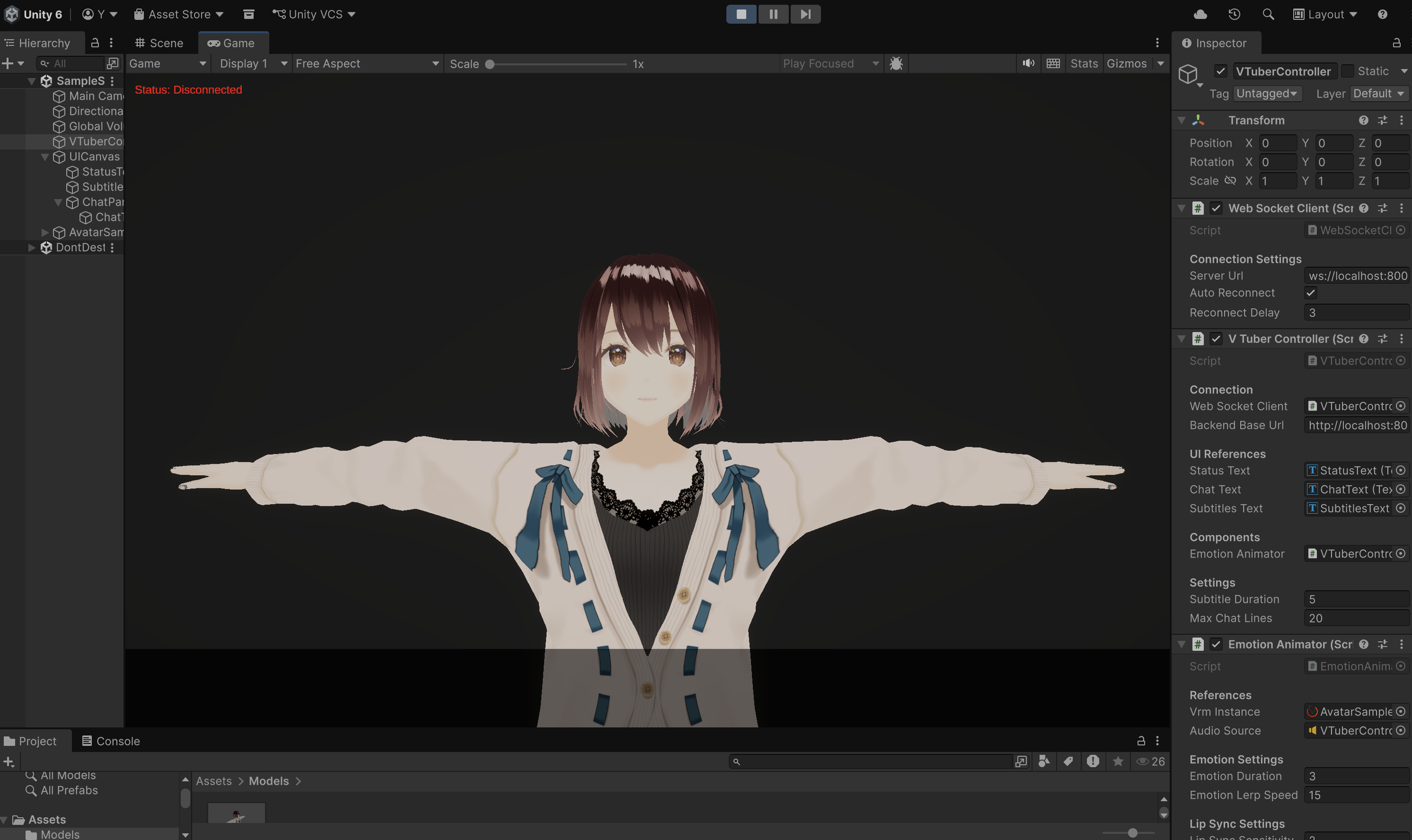Click the favorites star in Project search bar
The image size is (1412, 840).
click(x=1118, y=762)
